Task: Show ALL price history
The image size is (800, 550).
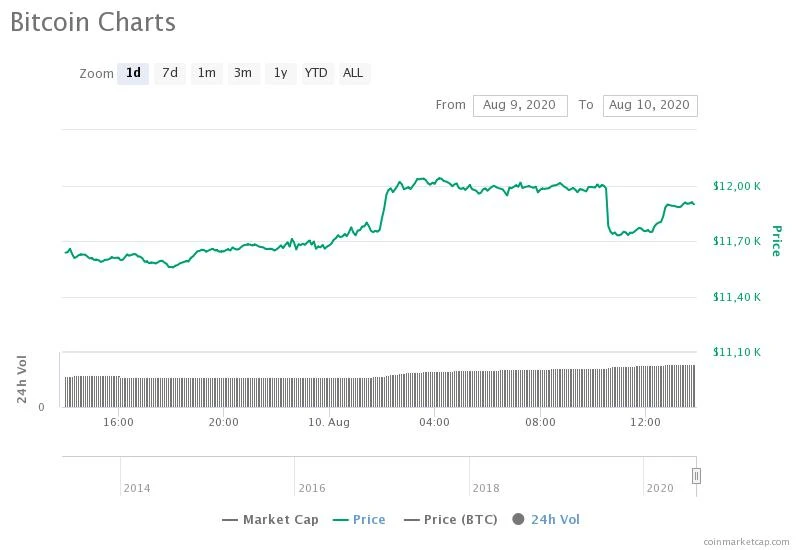Action: click(x=353, y=73)
